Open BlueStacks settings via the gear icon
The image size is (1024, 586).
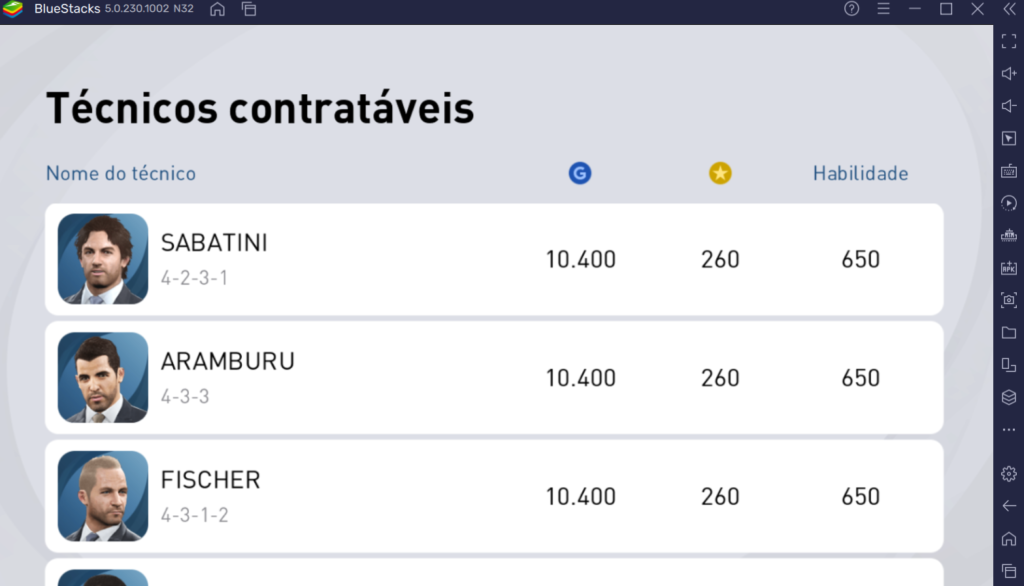click(x=1008, y=472)
